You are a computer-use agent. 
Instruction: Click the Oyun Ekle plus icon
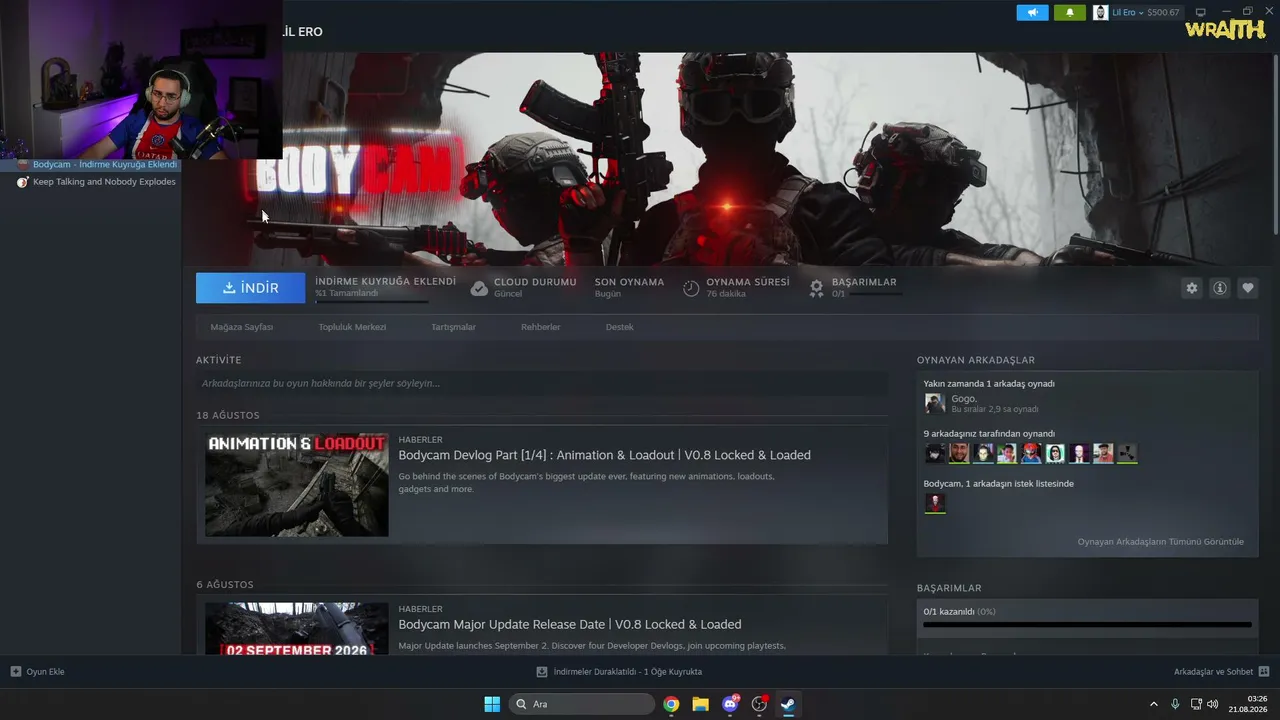16,672
